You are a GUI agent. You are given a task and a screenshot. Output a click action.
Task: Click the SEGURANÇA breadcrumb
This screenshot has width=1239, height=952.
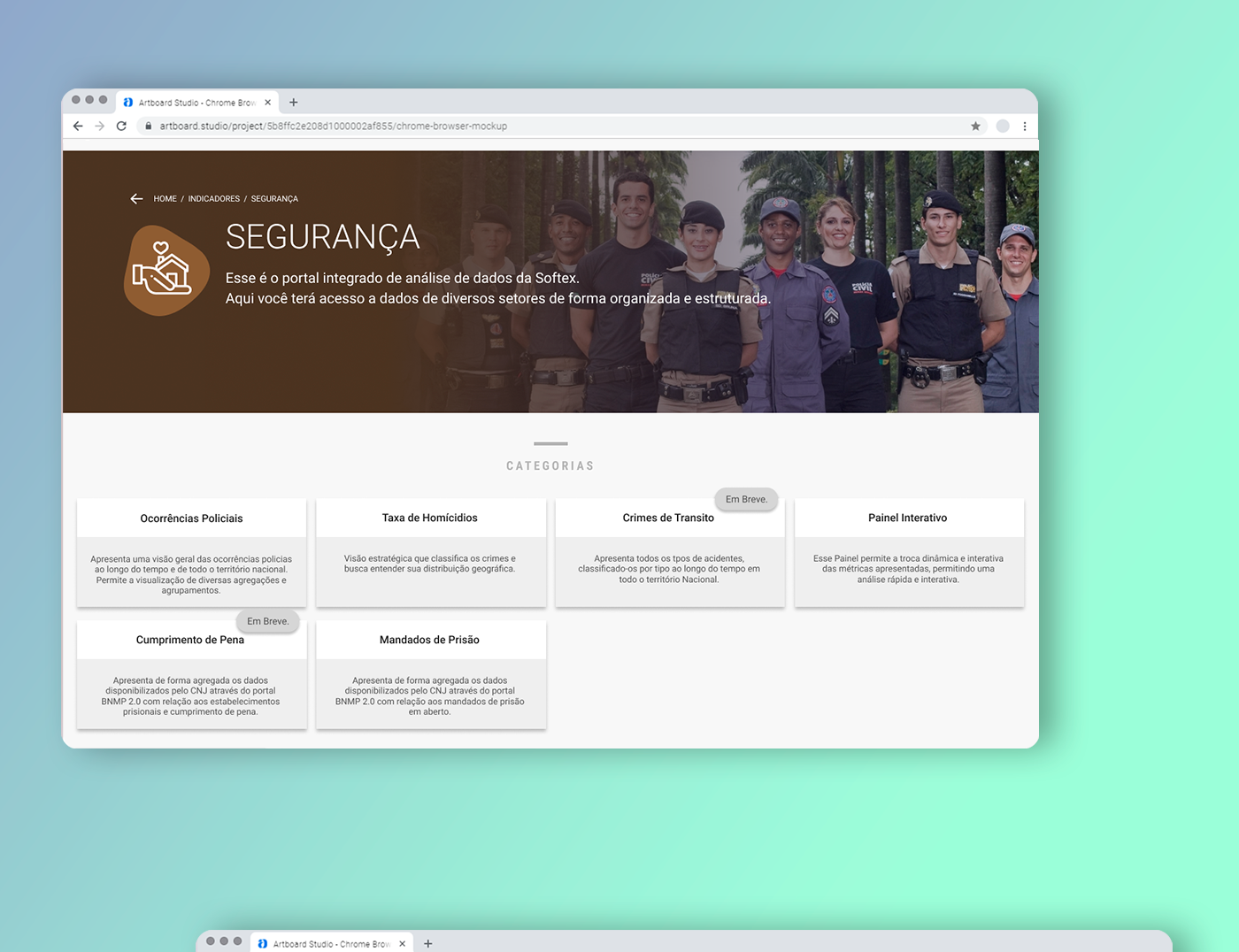click(274, 199)
